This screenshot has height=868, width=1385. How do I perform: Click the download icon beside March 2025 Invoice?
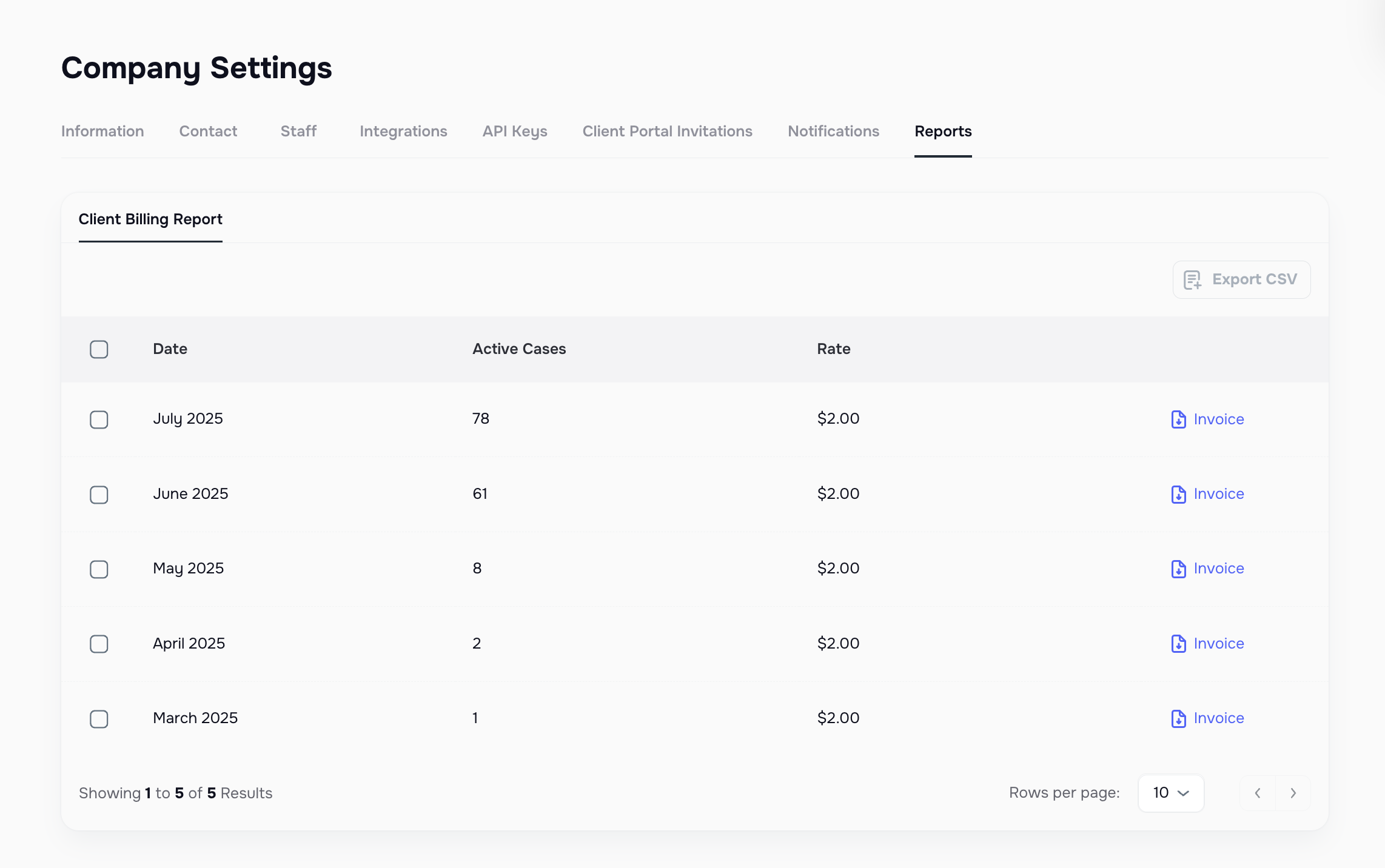tap(1177, 719)
